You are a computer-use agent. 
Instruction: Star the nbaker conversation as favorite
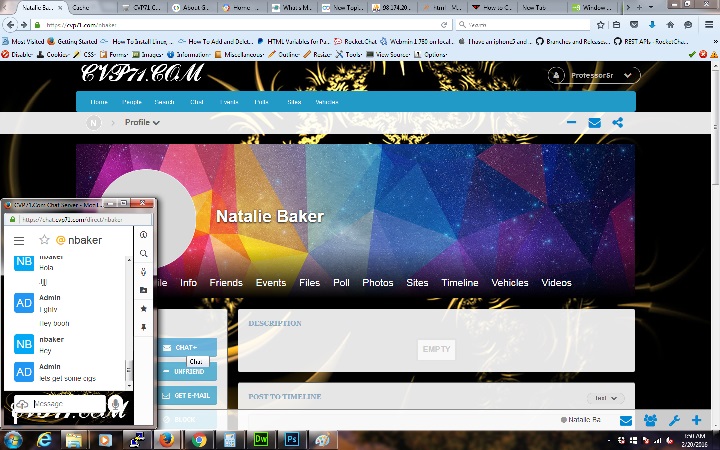click(44, 240)
